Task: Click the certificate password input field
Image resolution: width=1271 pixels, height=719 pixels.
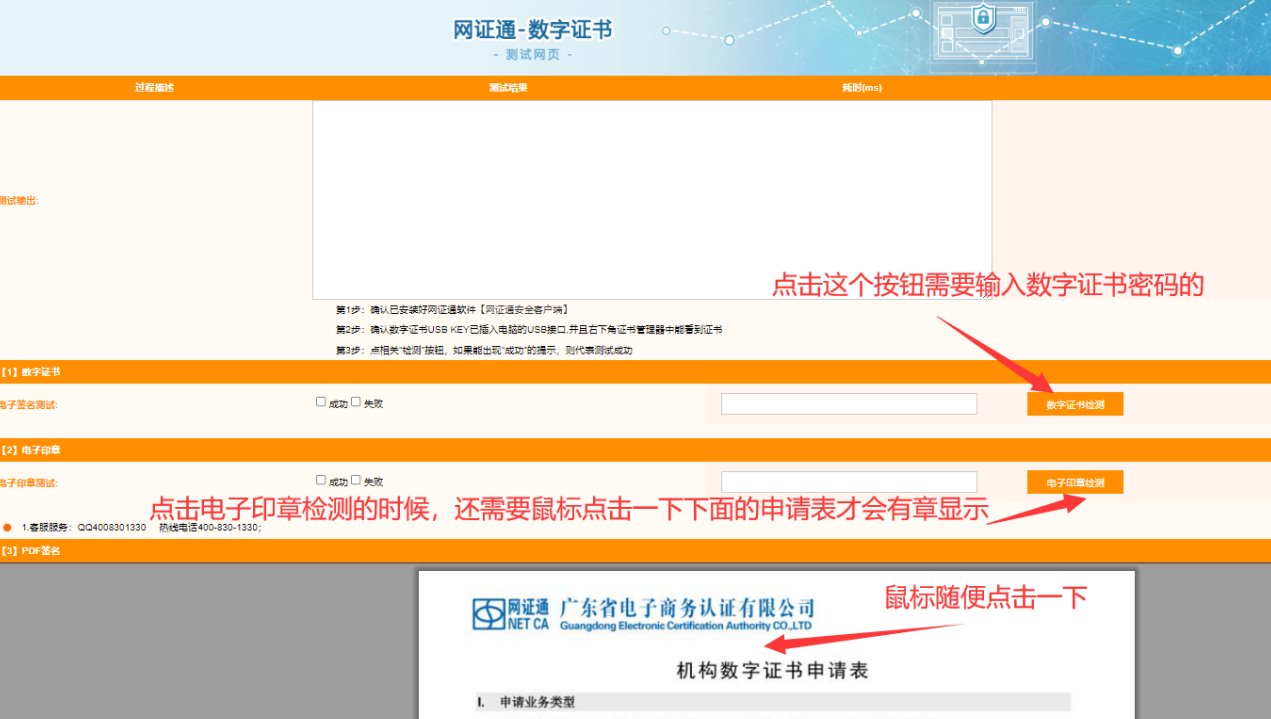Action: coord(848,403)
